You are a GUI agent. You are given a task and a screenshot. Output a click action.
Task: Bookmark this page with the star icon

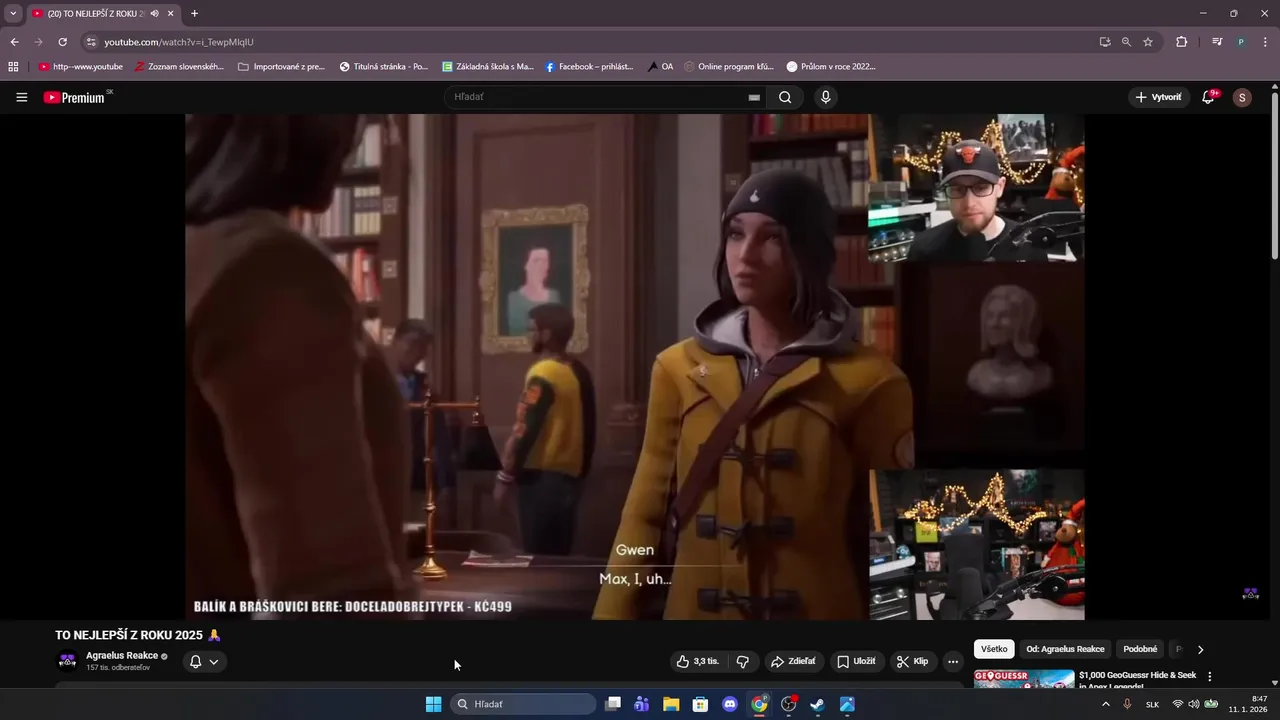[x=1148, y=42]
